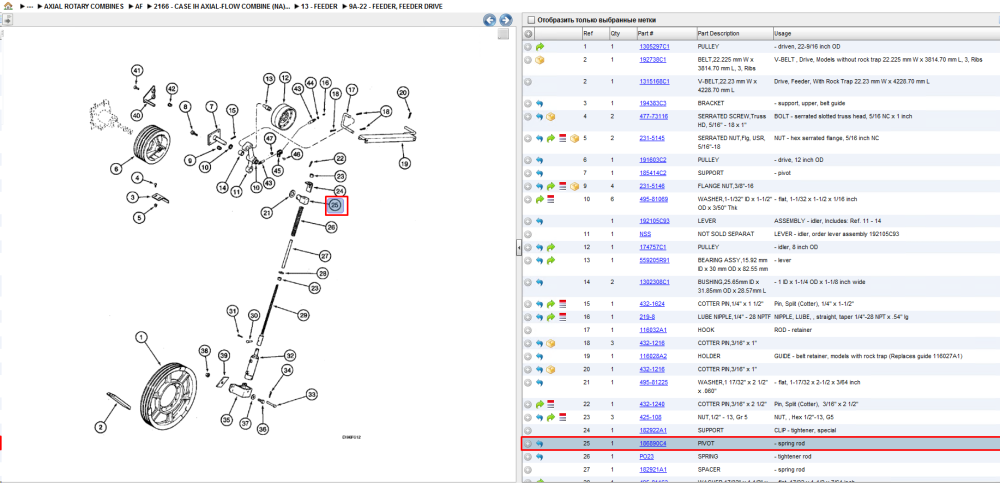Expand the '...' collapsed breadcrumb segment

click(29, 6)
